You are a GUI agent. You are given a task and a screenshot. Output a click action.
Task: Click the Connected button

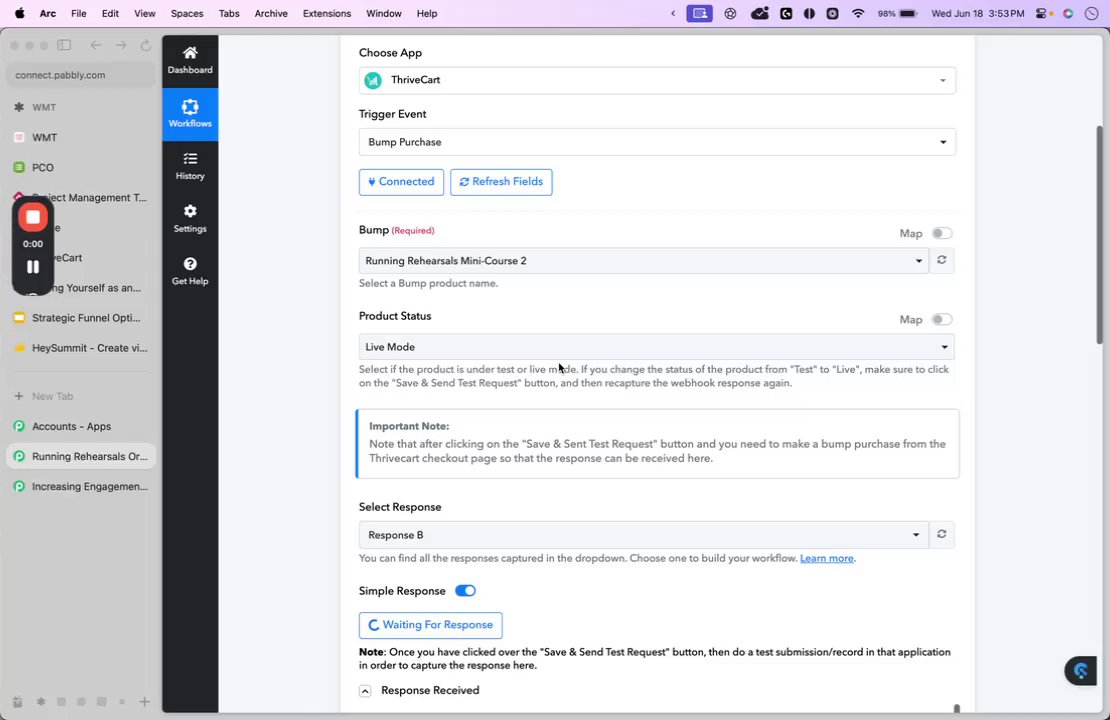coord(401,182)
